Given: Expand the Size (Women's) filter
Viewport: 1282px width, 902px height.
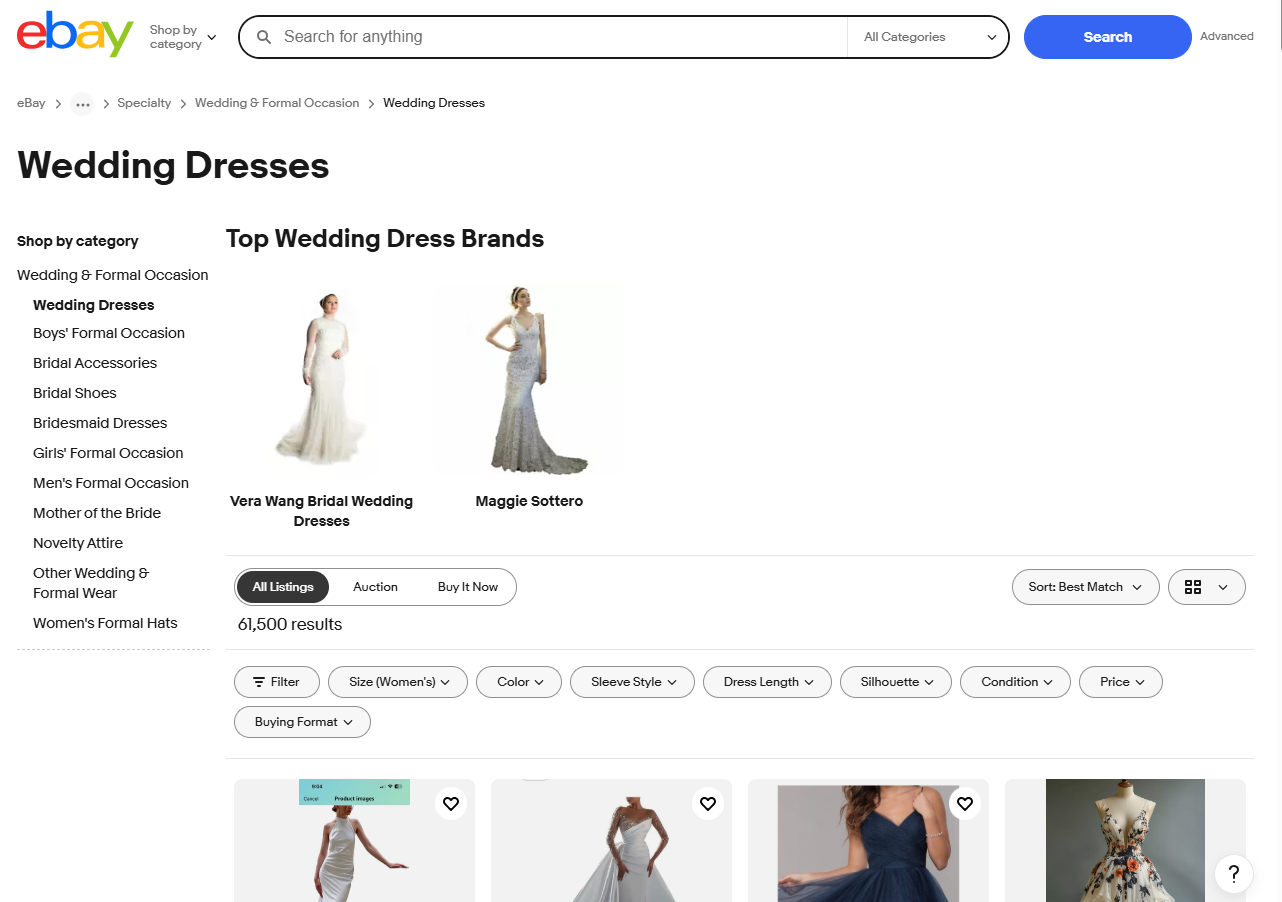Looking at the screenshot, I should tap(398, 682).
